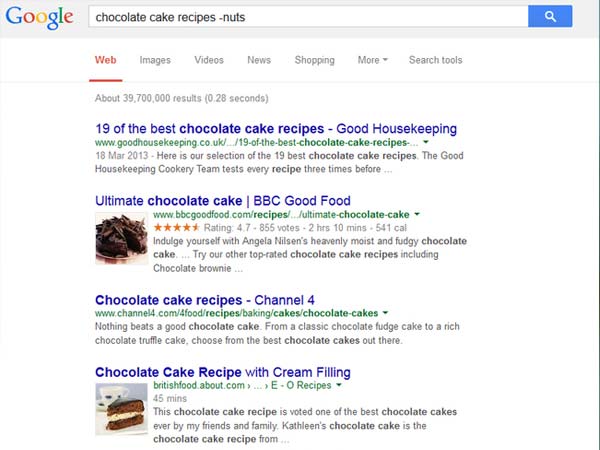Expand the More dropdown menu

pyautogui.click(x=373, y=60)
